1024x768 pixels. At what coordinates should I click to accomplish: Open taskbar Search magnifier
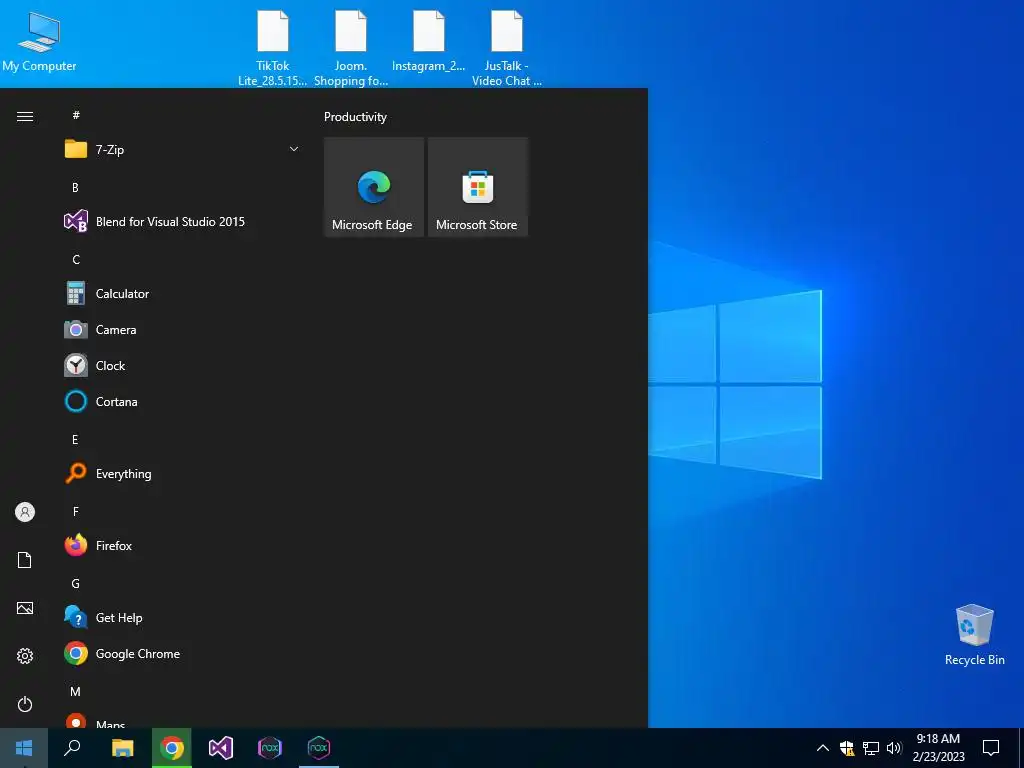72,748
